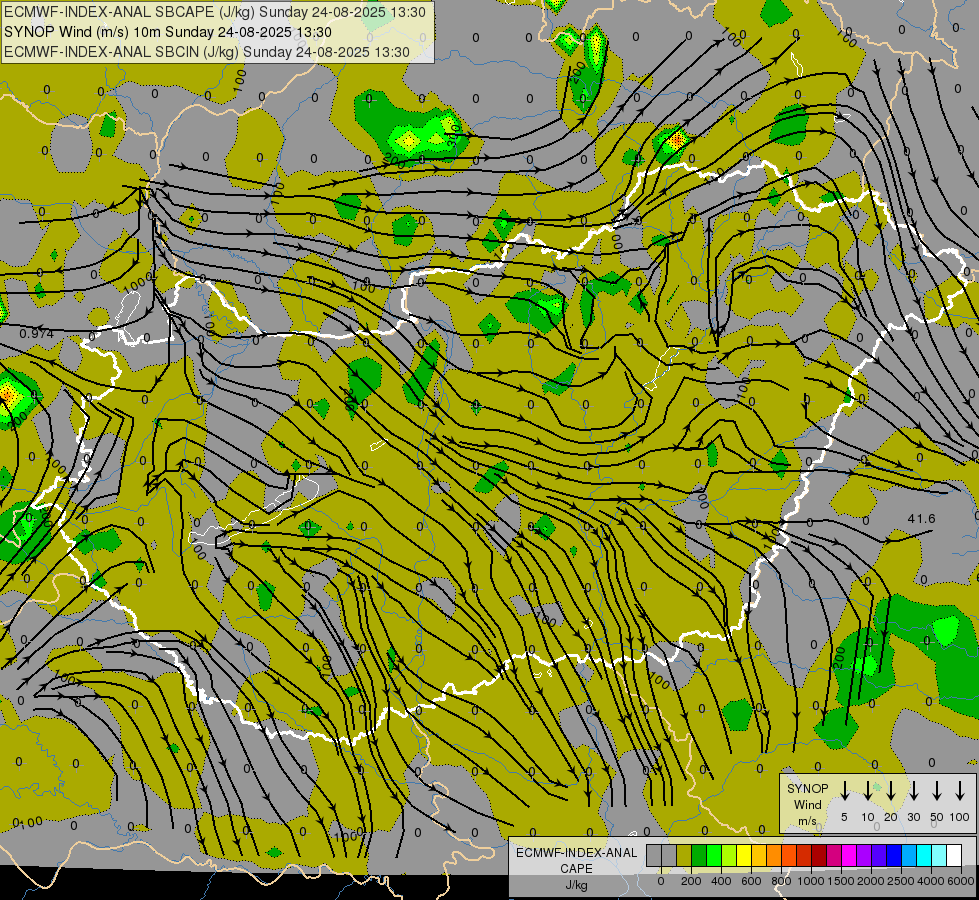Click the SBCAPE title line at top
Screen dimensions: 979x900
pos(215,12)
